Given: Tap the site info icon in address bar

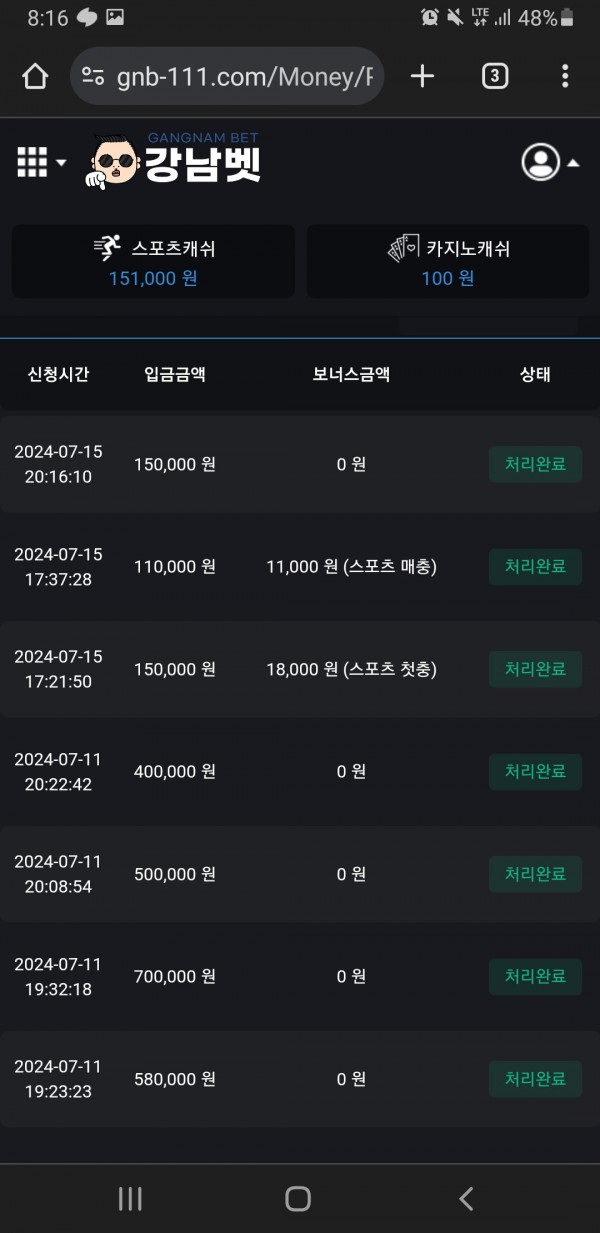Looking at the screenshot, I should tap(93, 76).
